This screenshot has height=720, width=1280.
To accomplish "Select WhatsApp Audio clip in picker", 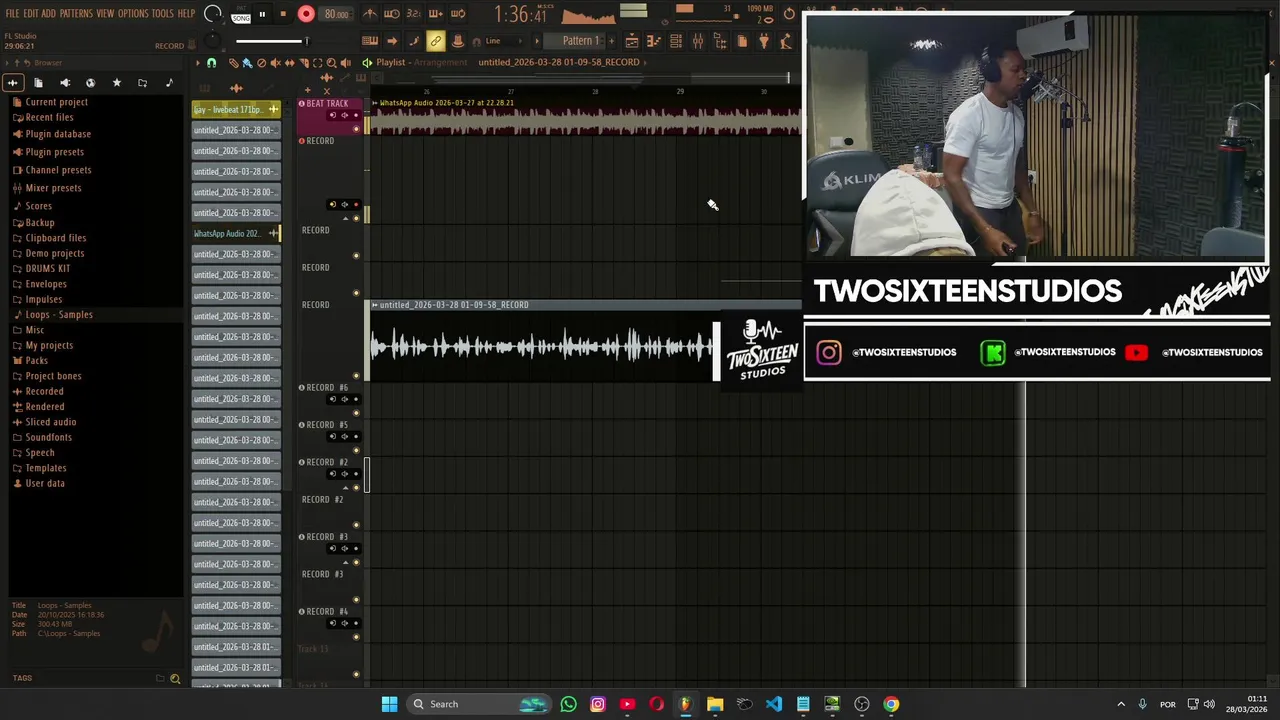I will pos(236,233).
